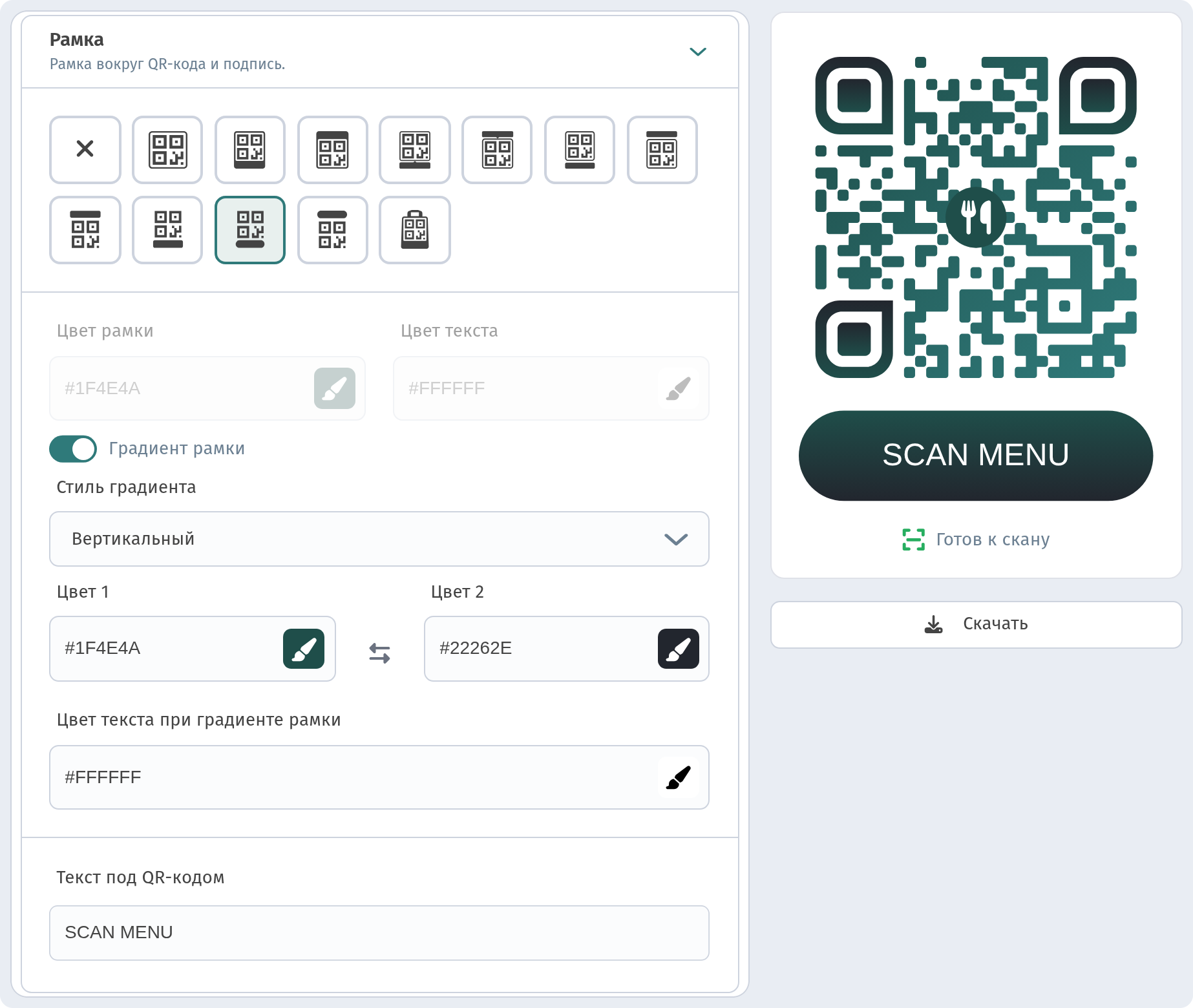Image resolution: width=1193 pixels, height=1008 pixels.
Task: Select borderless frame with rectangular top bar
Action: pyautogui.click(x=85, y=230)
